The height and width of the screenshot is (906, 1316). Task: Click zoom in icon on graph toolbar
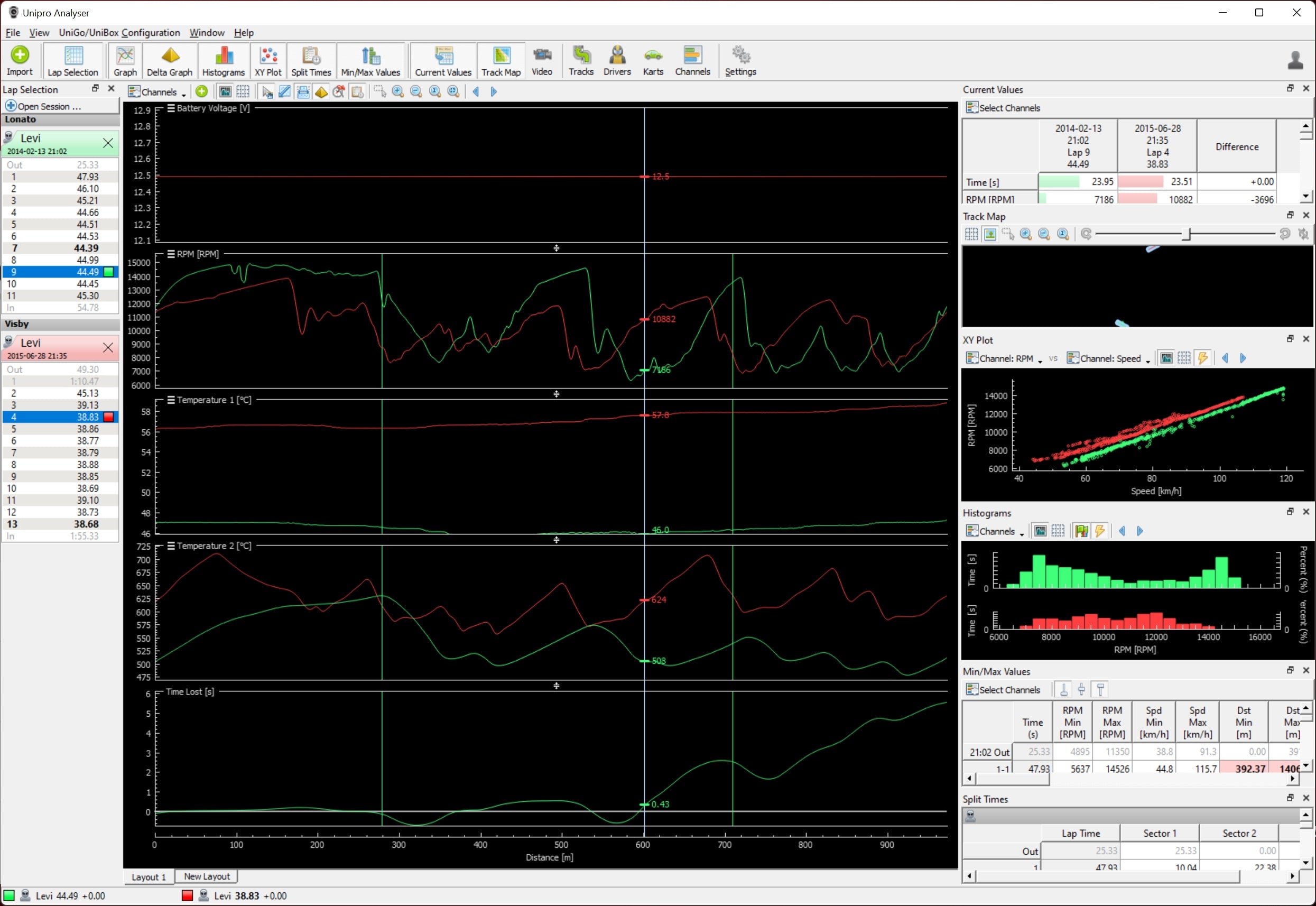click(398, 91)
